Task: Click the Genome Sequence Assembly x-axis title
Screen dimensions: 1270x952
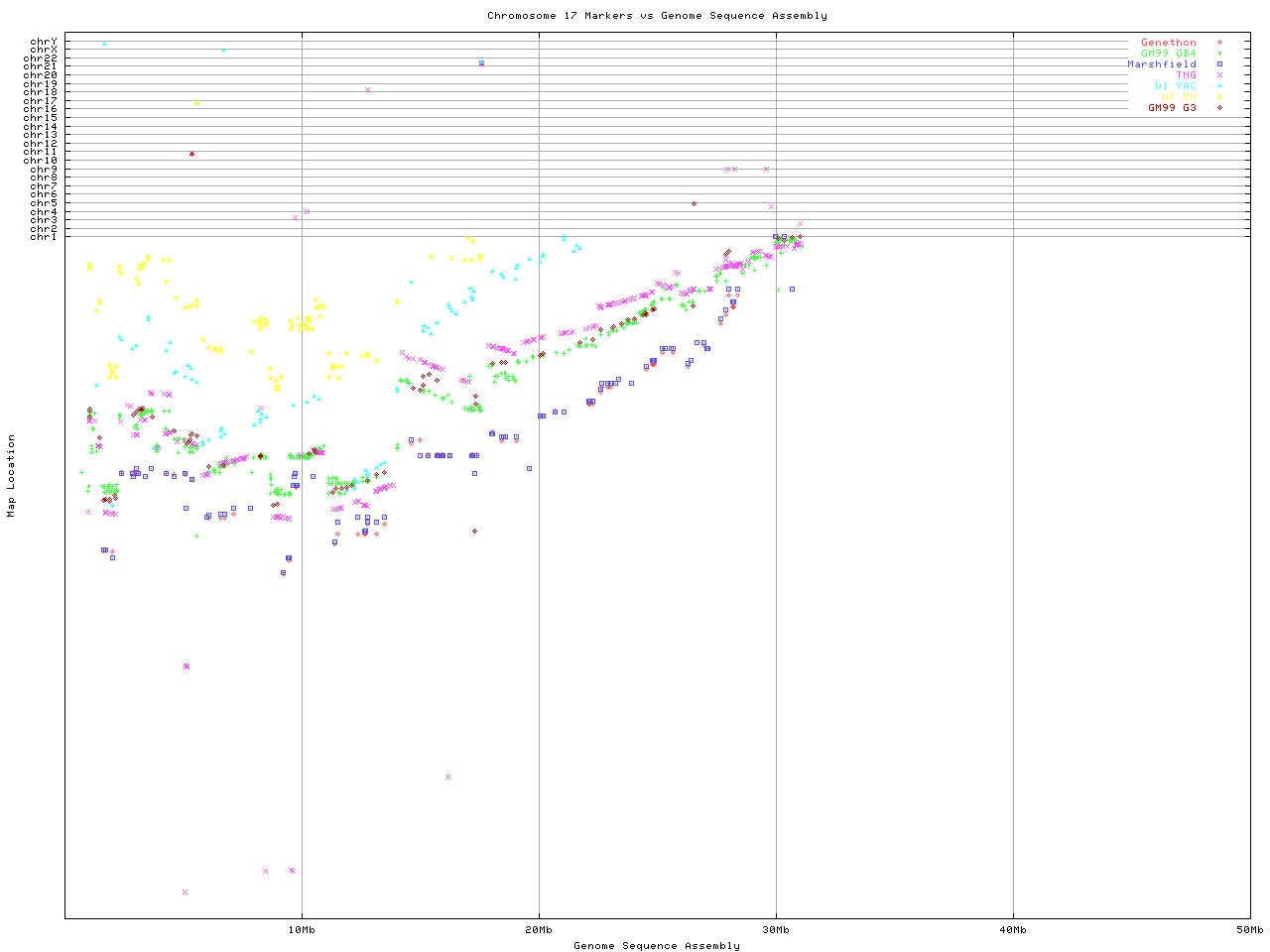Action: click(657, 946)
